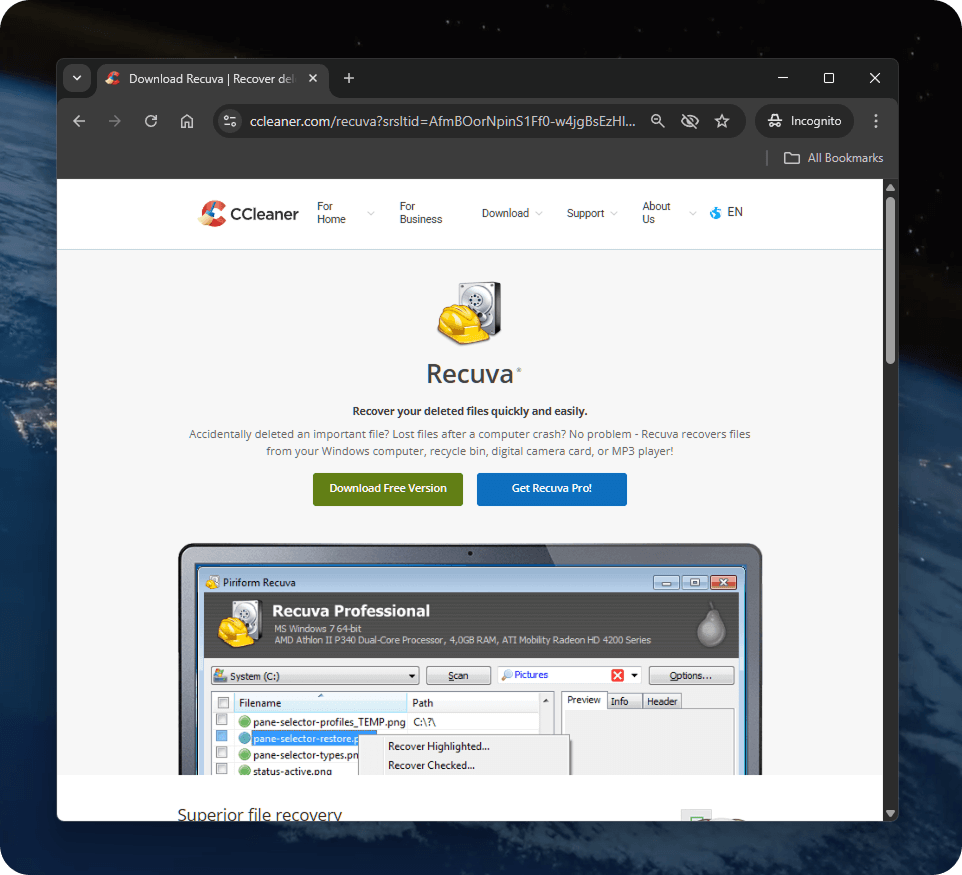This screenshot has width=962, height=875.
Task: Open the Chrome three-dot menu
Action: [x=875, y=121]
